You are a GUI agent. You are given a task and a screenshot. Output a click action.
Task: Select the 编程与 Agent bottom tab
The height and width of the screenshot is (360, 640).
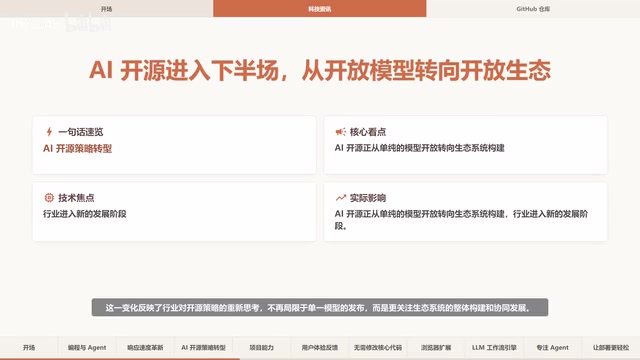tap(87, 347)
